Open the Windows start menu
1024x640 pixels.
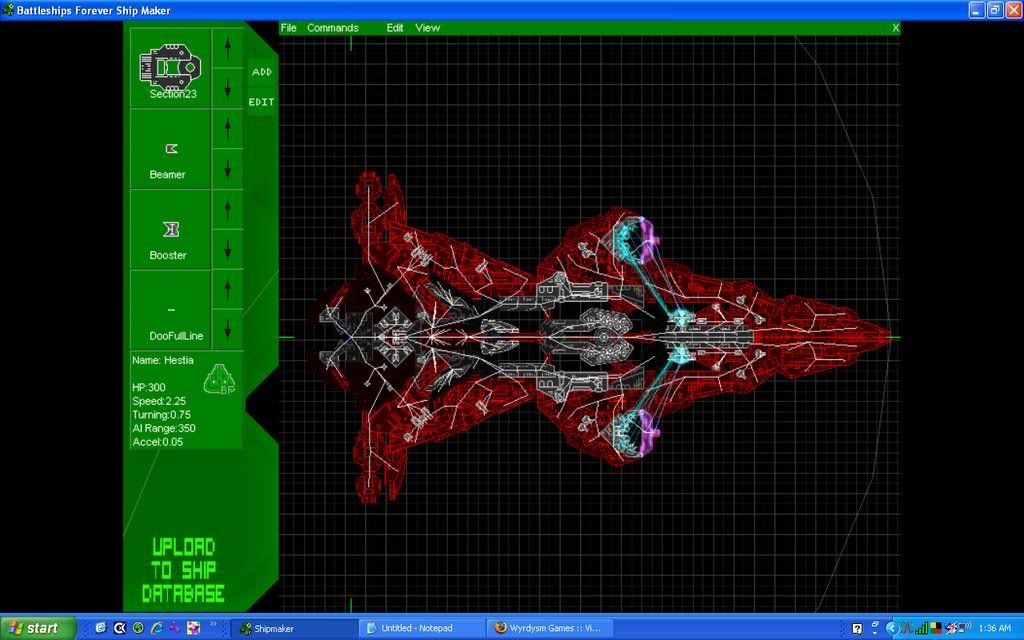[x=37, y=628]
